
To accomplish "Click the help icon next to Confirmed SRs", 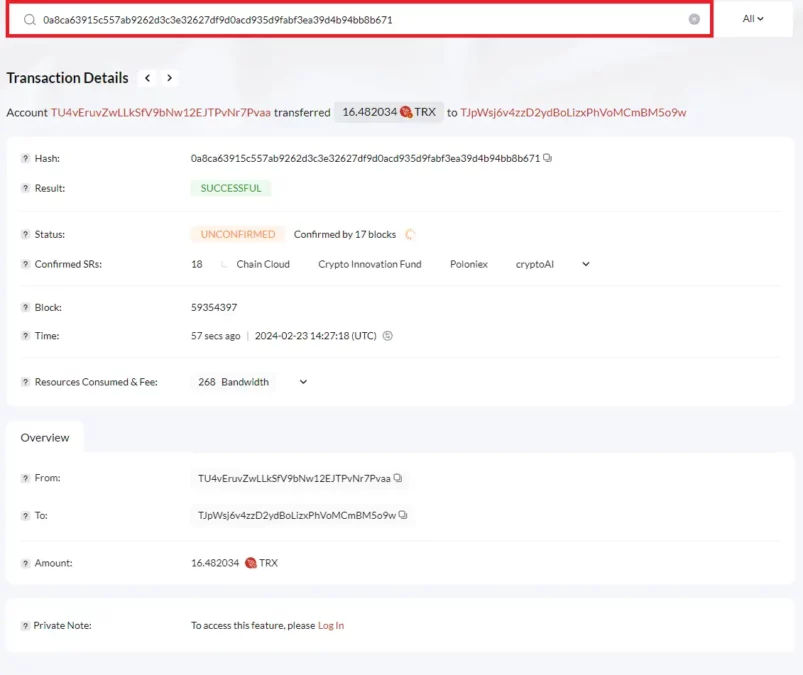I will pyautogui.click(x=25, y=265).
